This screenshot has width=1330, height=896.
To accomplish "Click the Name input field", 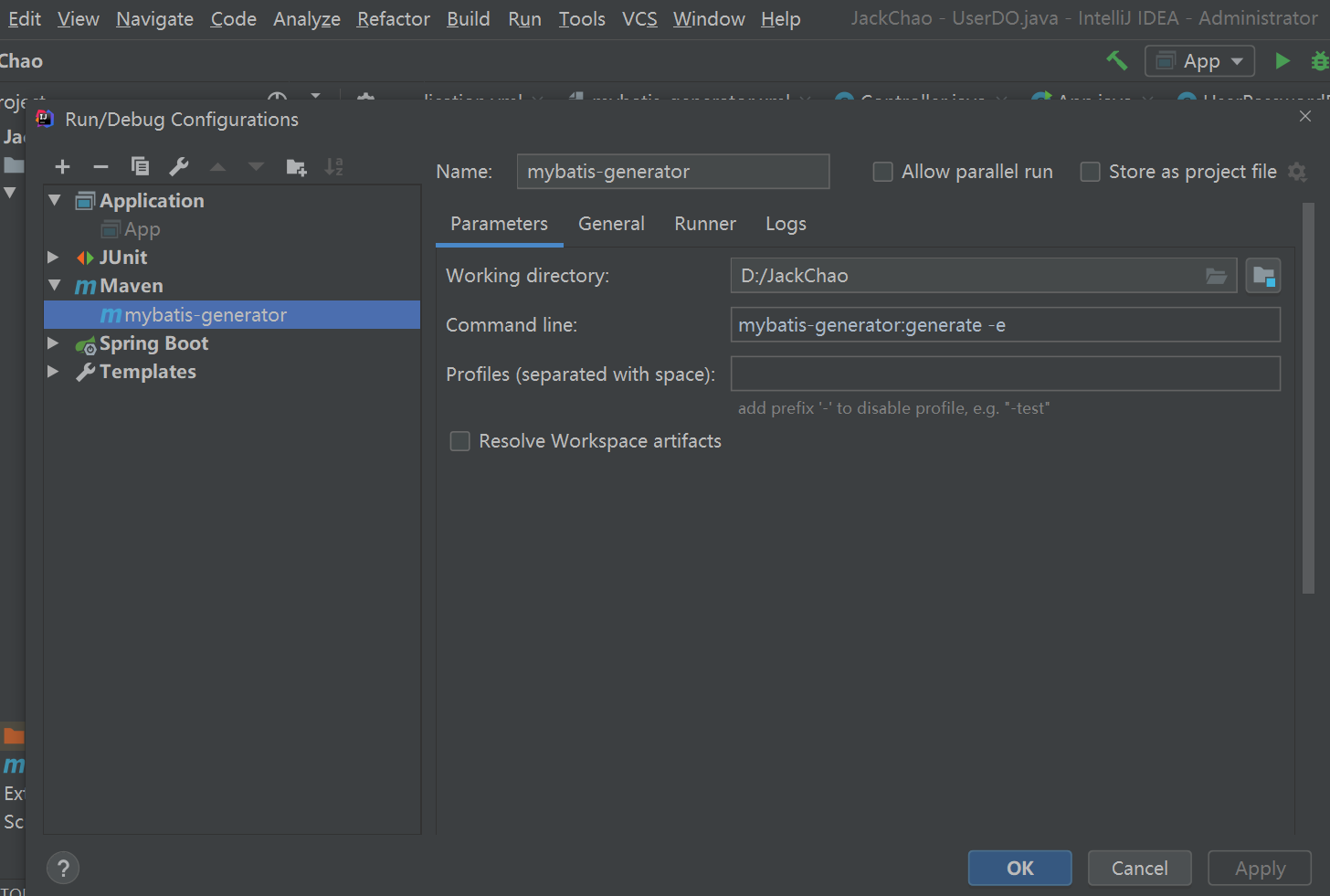I will pos(672,172).
